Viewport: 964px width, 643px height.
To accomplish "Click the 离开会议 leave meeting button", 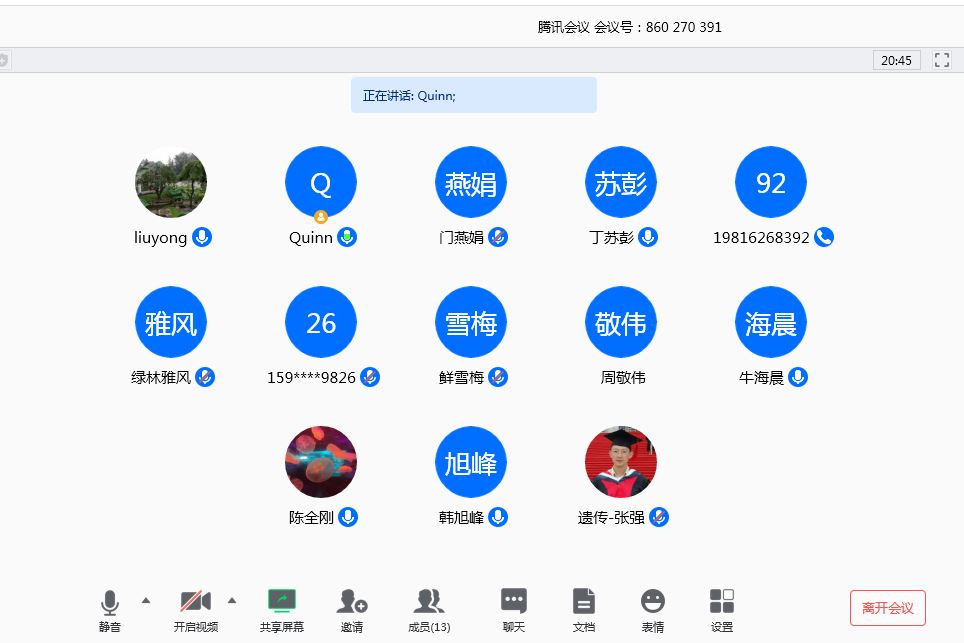I will 888,608.
